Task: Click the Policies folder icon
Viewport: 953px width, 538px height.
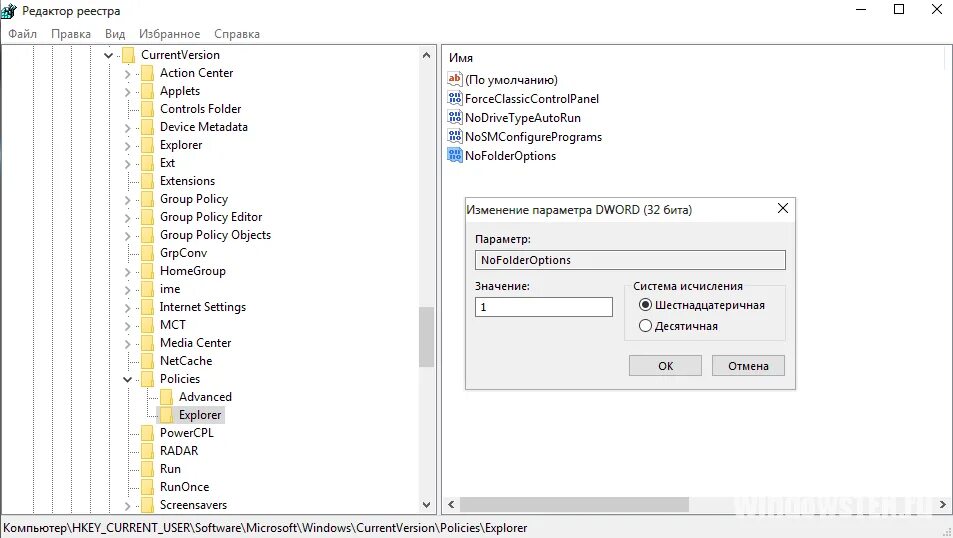Action: (147, 379)
